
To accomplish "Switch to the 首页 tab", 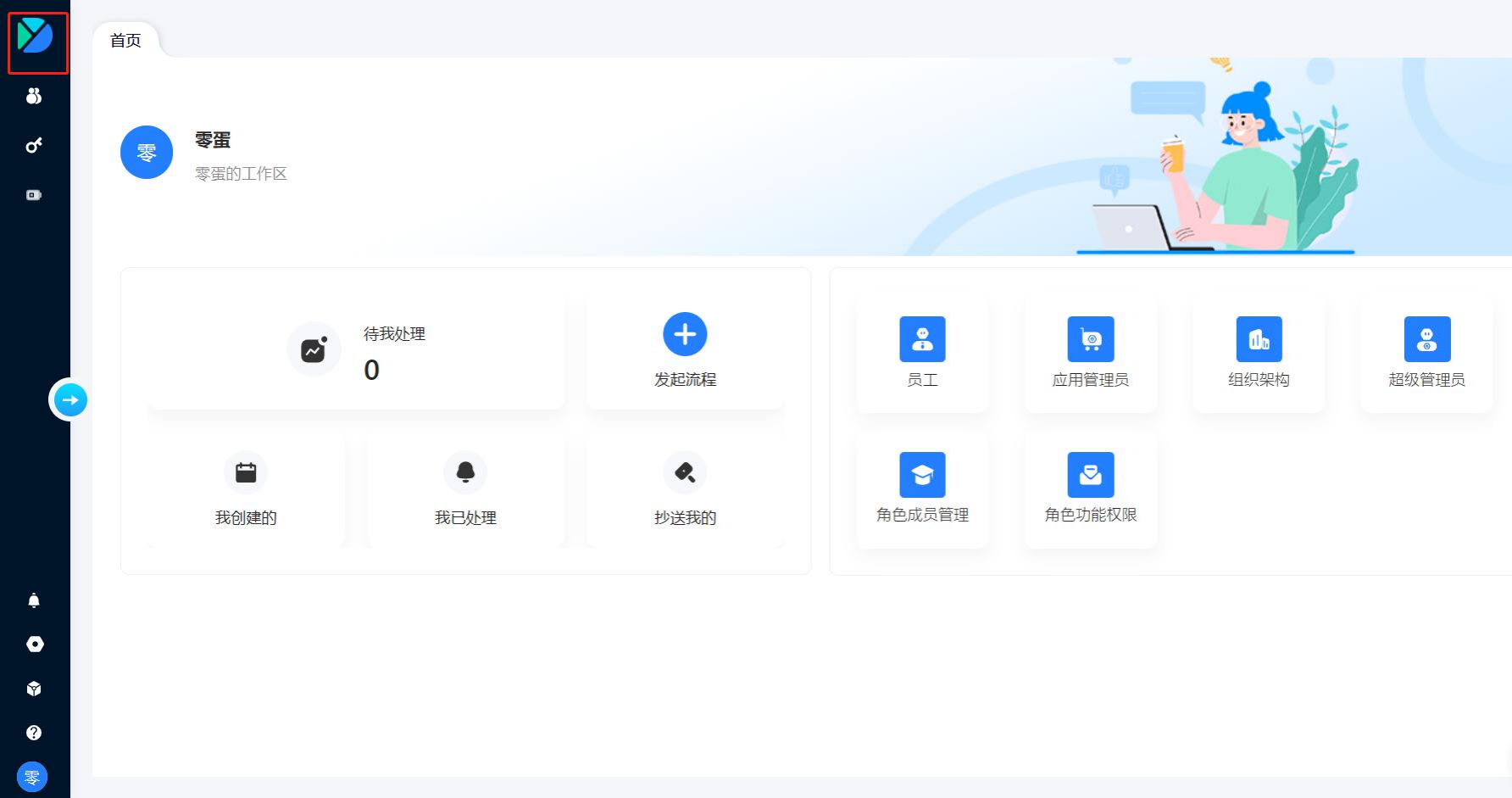I will pyautogui.click(x=125, y=41).
